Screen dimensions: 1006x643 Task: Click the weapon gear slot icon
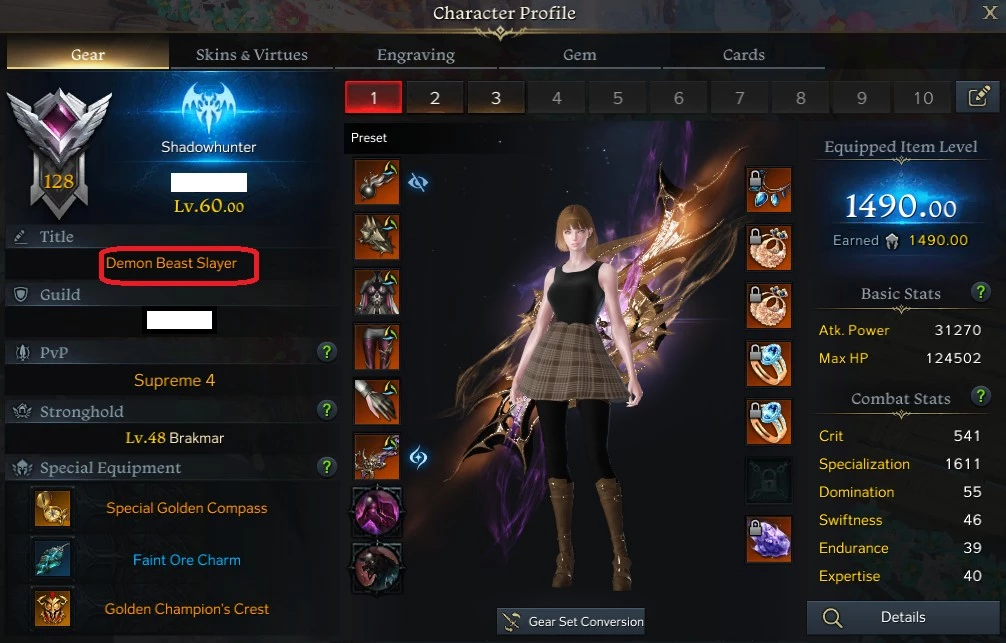[377, 456]
